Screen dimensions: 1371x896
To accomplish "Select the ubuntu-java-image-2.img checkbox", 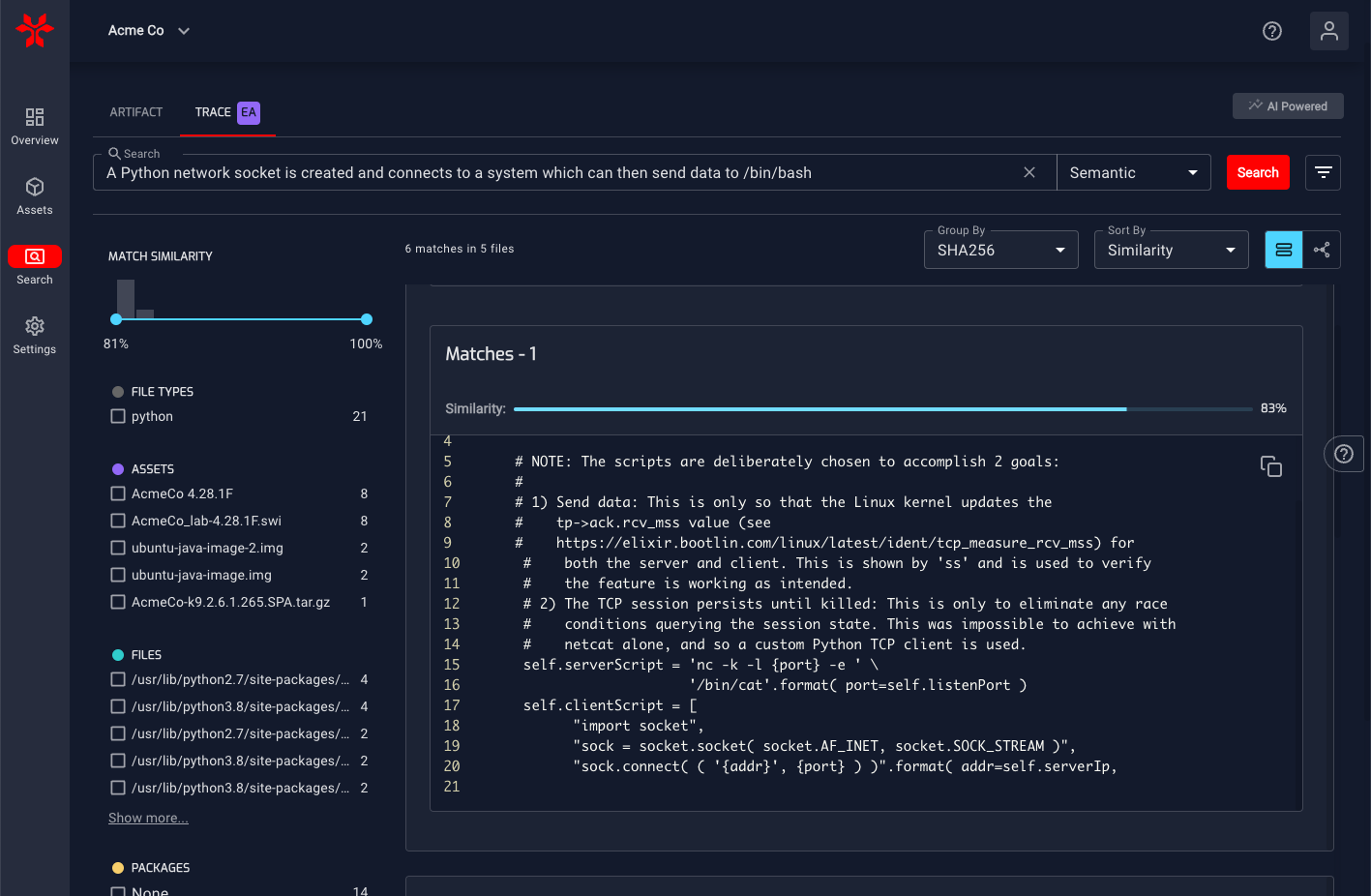I will 117,548.
